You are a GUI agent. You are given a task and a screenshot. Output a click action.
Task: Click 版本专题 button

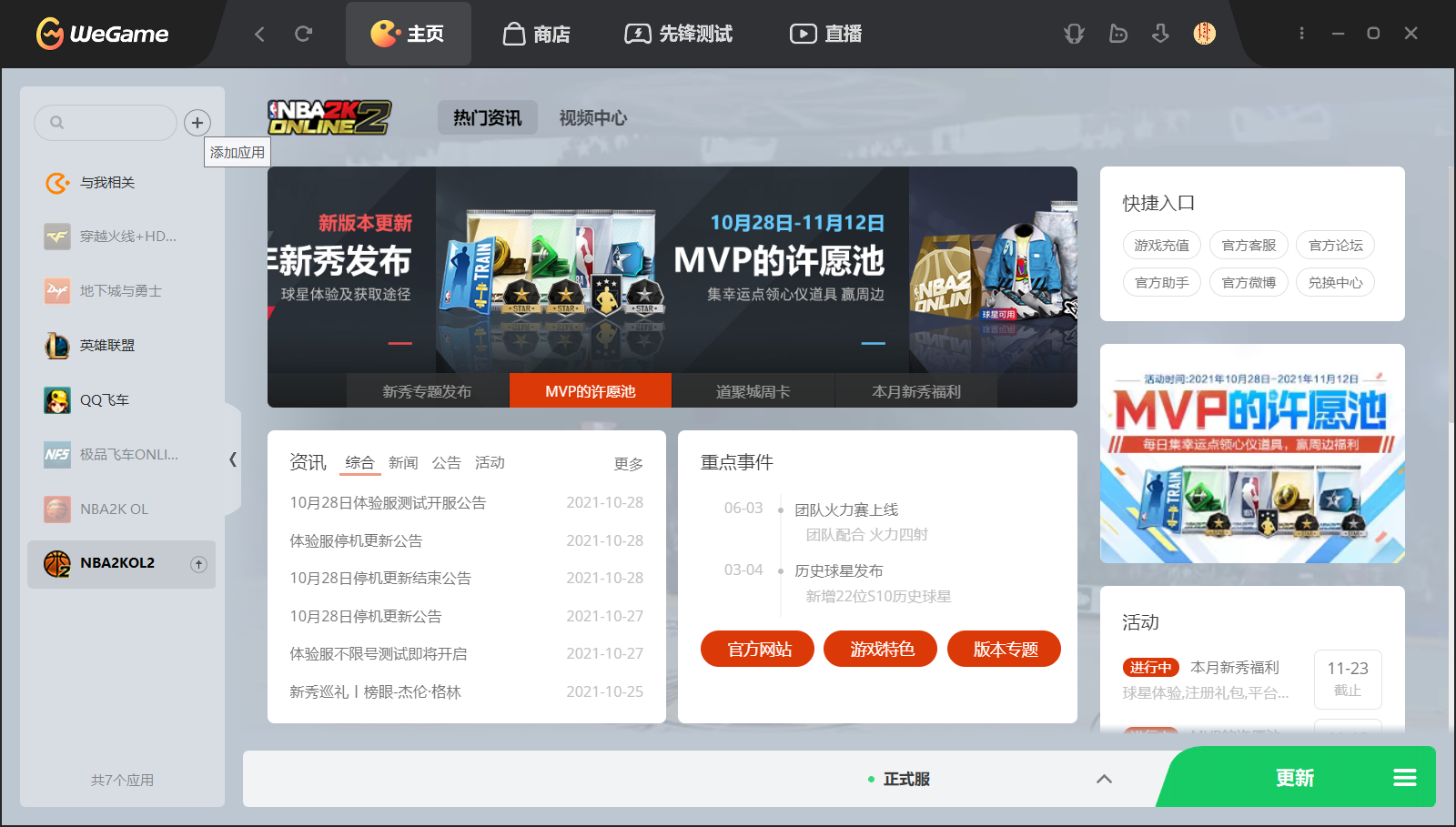(1004, 649)
